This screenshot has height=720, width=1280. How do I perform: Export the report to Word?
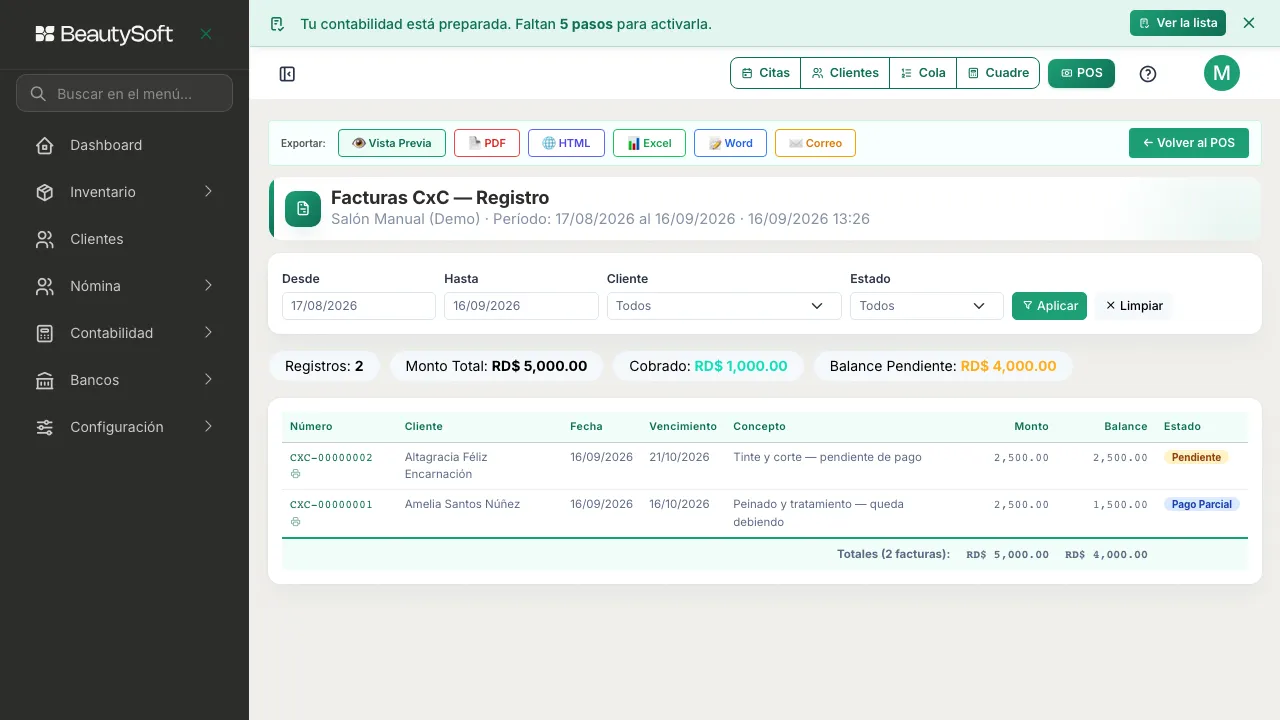tap(730, 143)
